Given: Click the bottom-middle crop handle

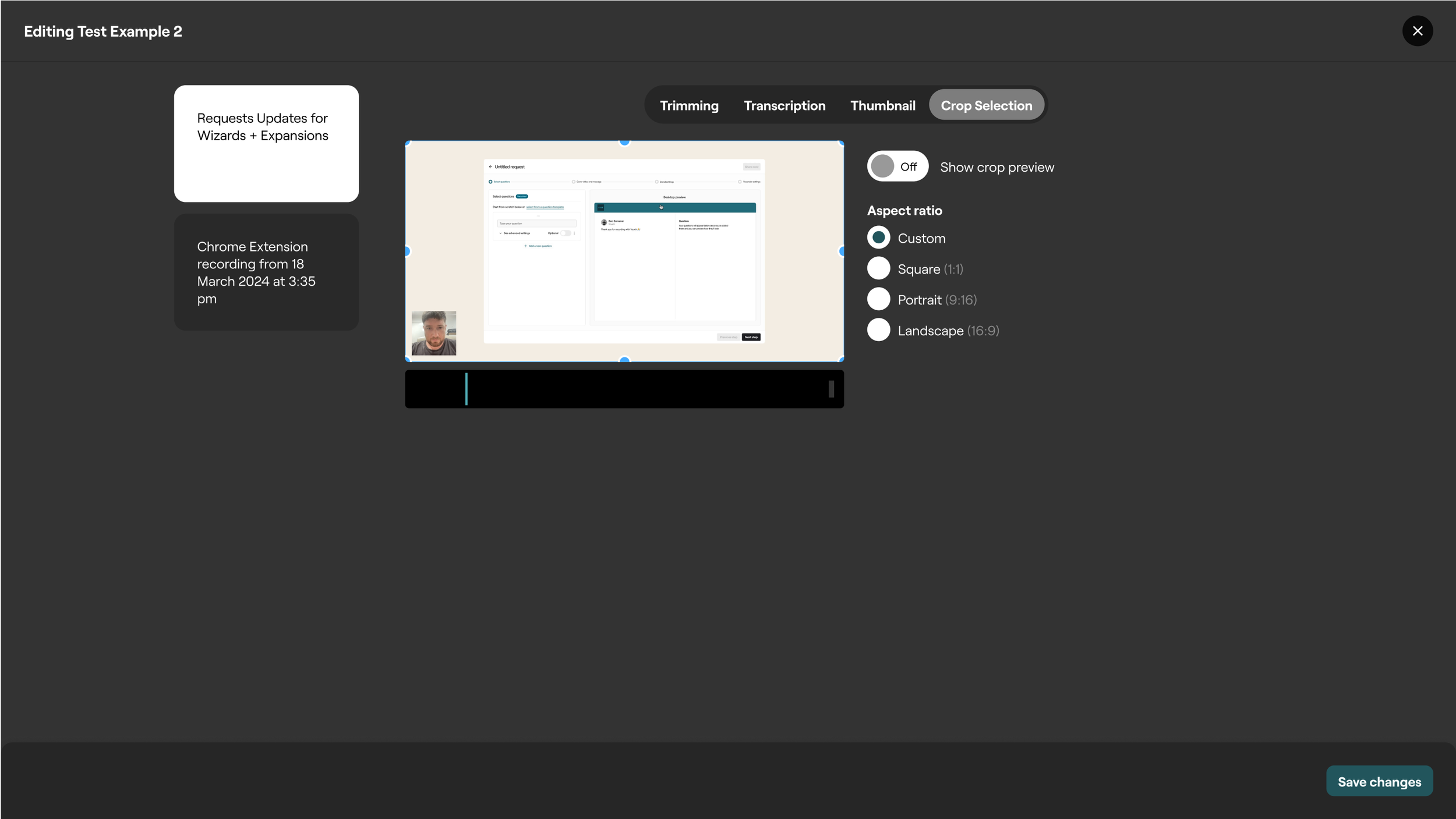Looking at the screenshot, I should 624,360.
